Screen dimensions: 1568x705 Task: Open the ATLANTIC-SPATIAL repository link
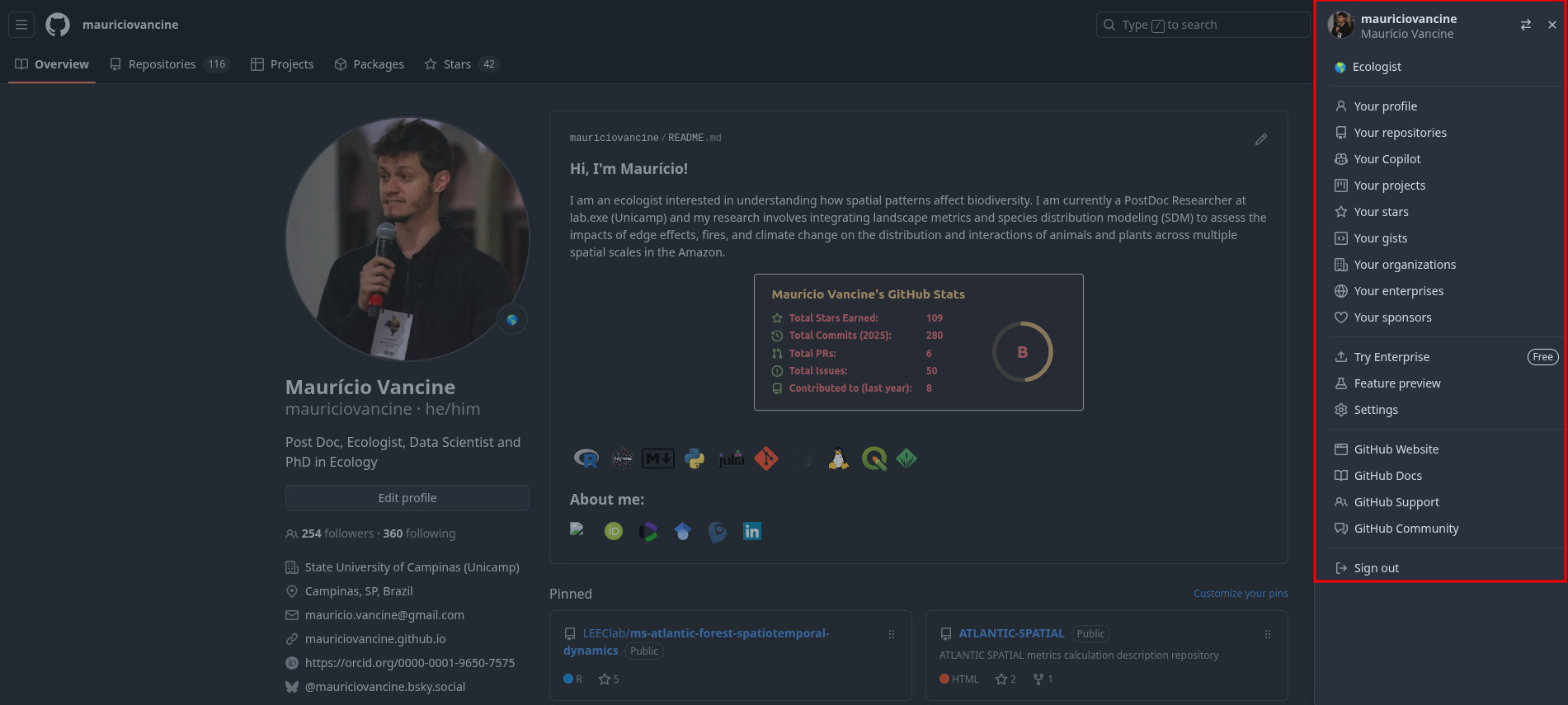pyautogui.click(x=1010, y=633)
